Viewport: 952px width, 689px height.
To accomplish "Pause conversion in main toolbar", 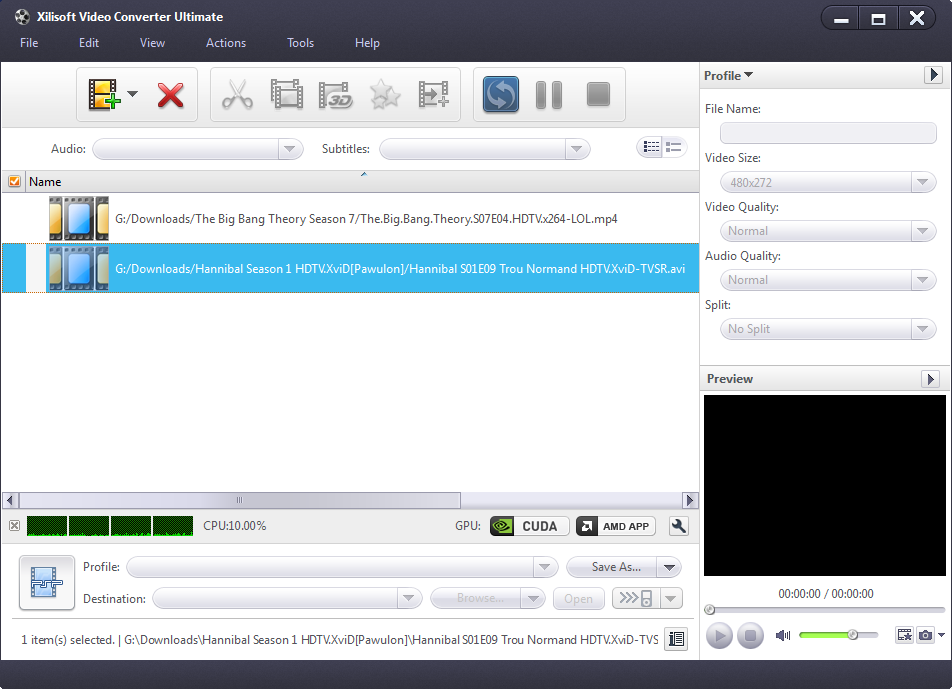I will coord(549,95).
